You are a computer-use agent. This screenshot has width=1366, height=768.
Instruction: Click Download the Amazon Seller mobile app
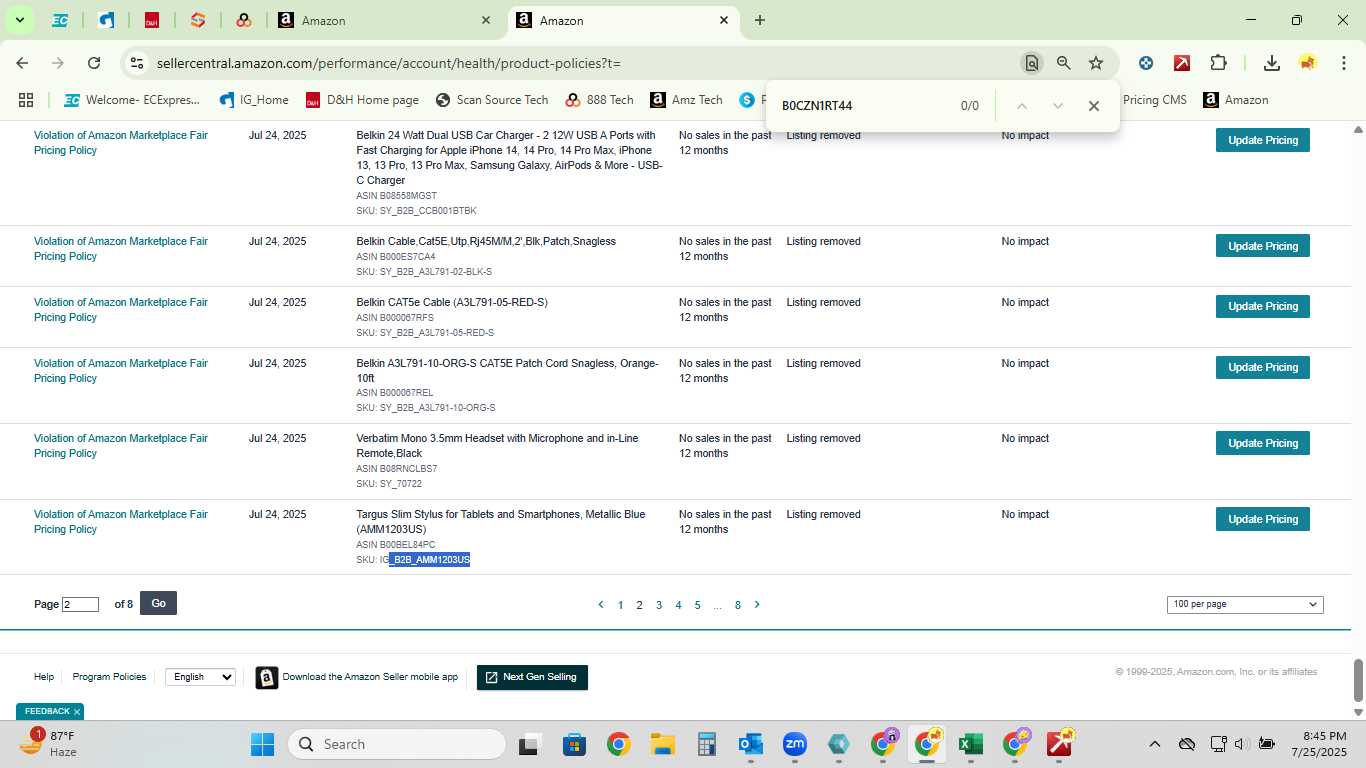[357, 677]
